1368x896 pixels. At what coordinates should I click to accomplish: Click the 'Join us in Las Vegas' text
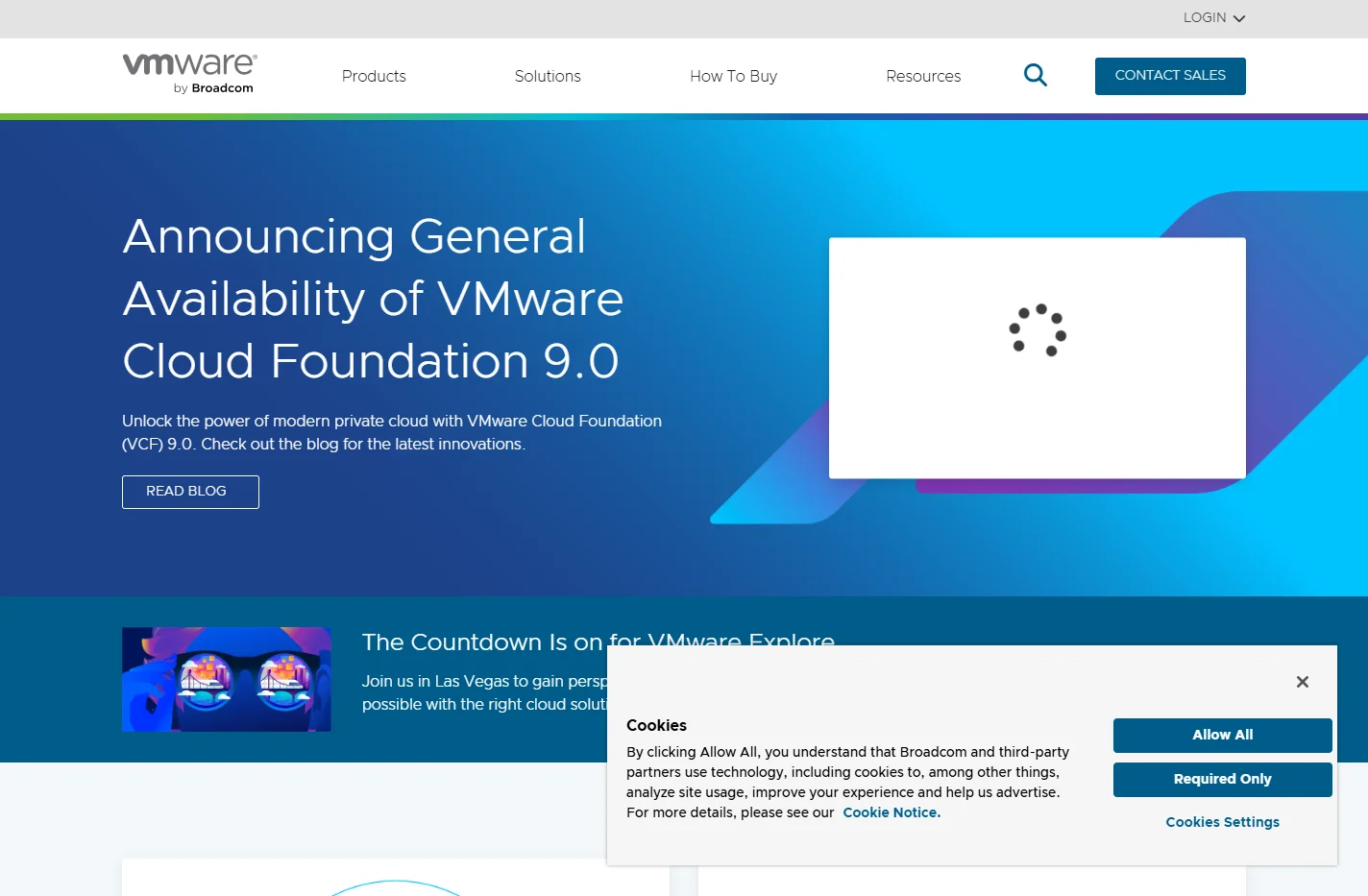click(484, 692)
